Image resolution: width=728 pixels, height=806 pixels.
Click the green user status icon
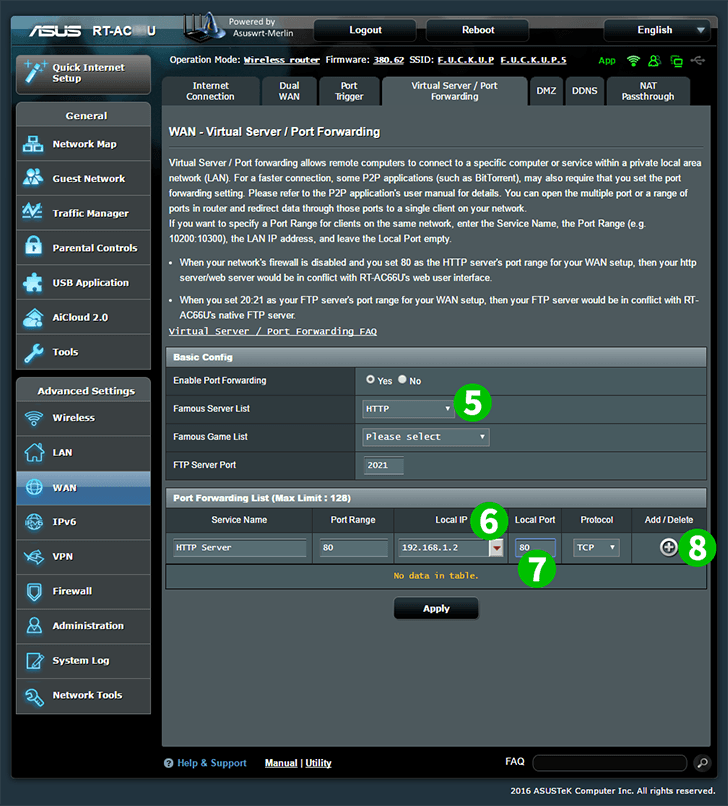(654, 61)
